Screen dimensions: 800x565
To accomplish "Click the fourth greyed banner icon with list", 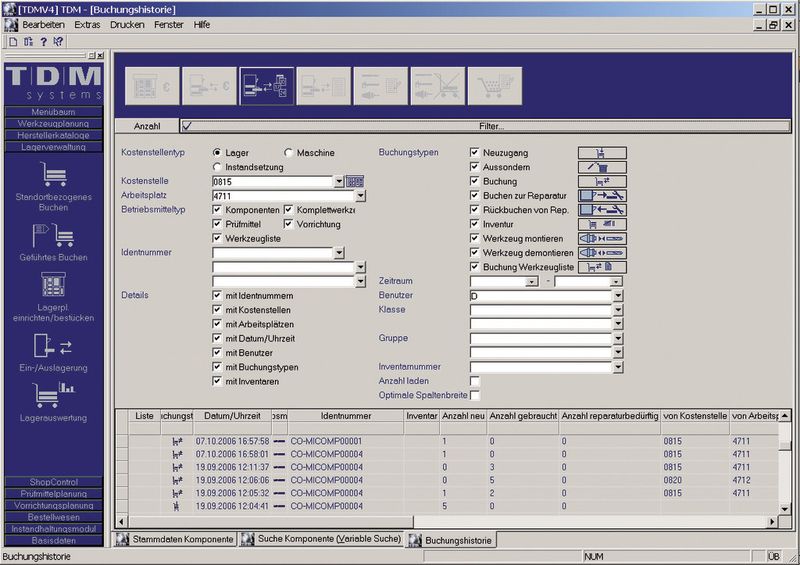I will [323, 86].
